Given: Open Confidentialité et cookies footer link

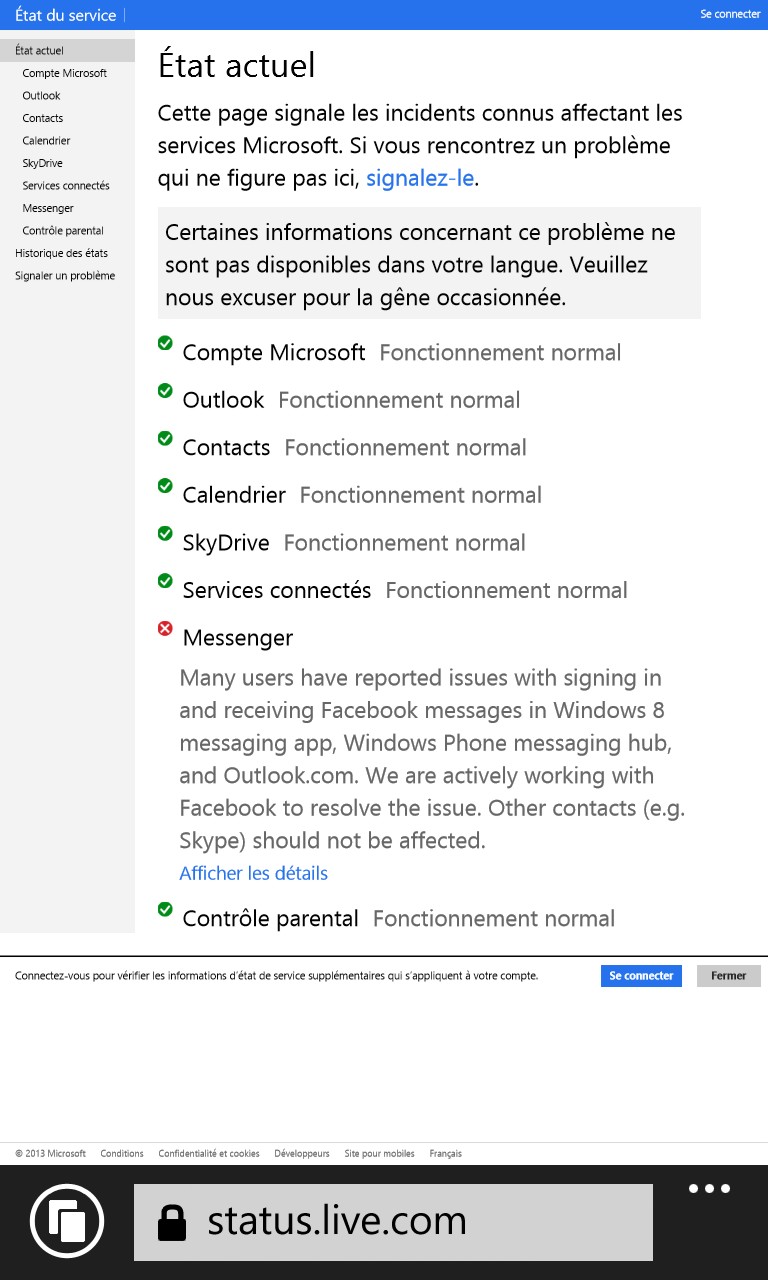Looking at the screenshot, I should click(x=209, y=1153).
